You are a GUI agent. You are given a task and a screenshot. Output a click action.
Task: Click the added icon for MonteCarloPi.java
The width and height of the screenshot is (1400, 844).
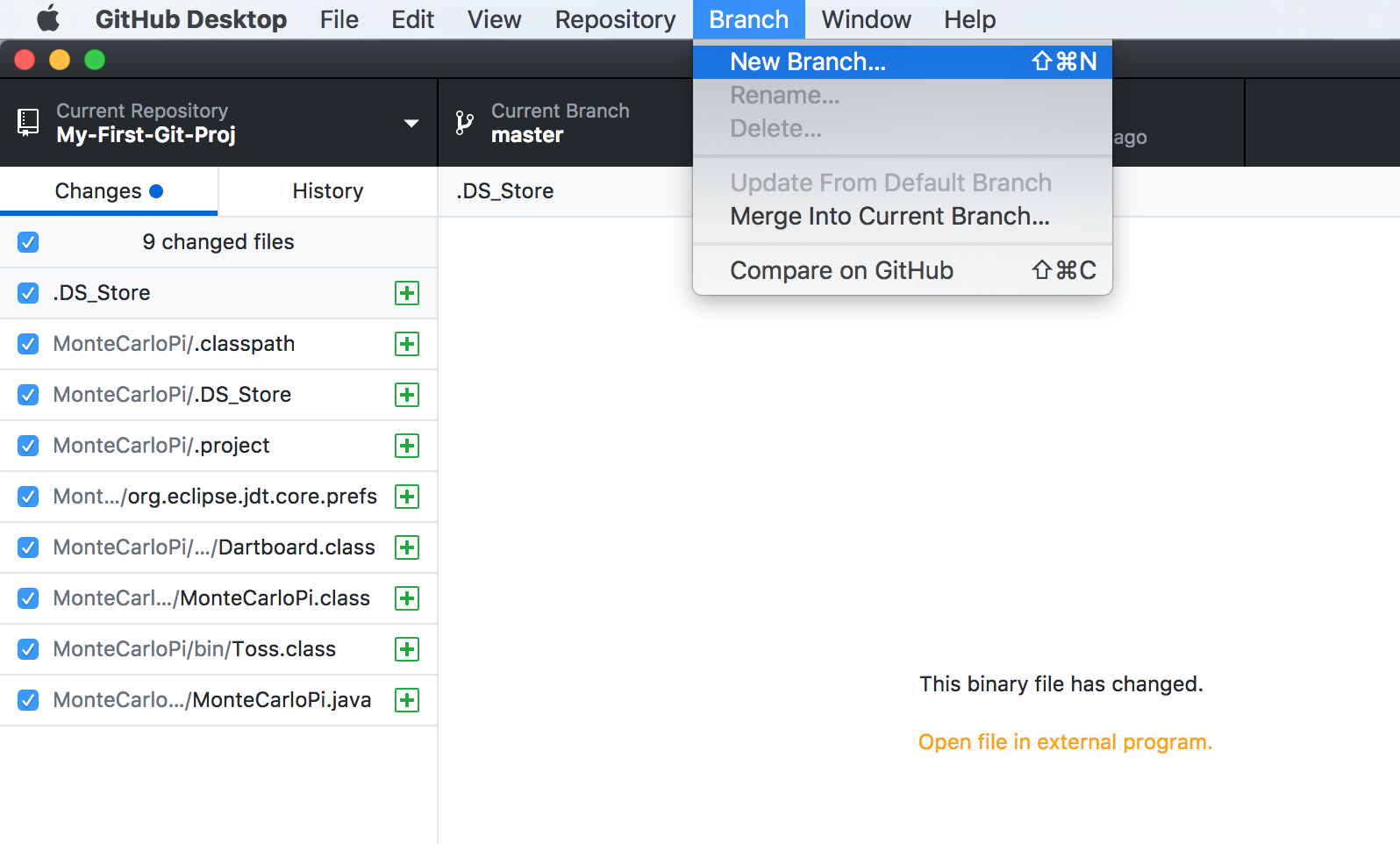click(x=407, y=700)
